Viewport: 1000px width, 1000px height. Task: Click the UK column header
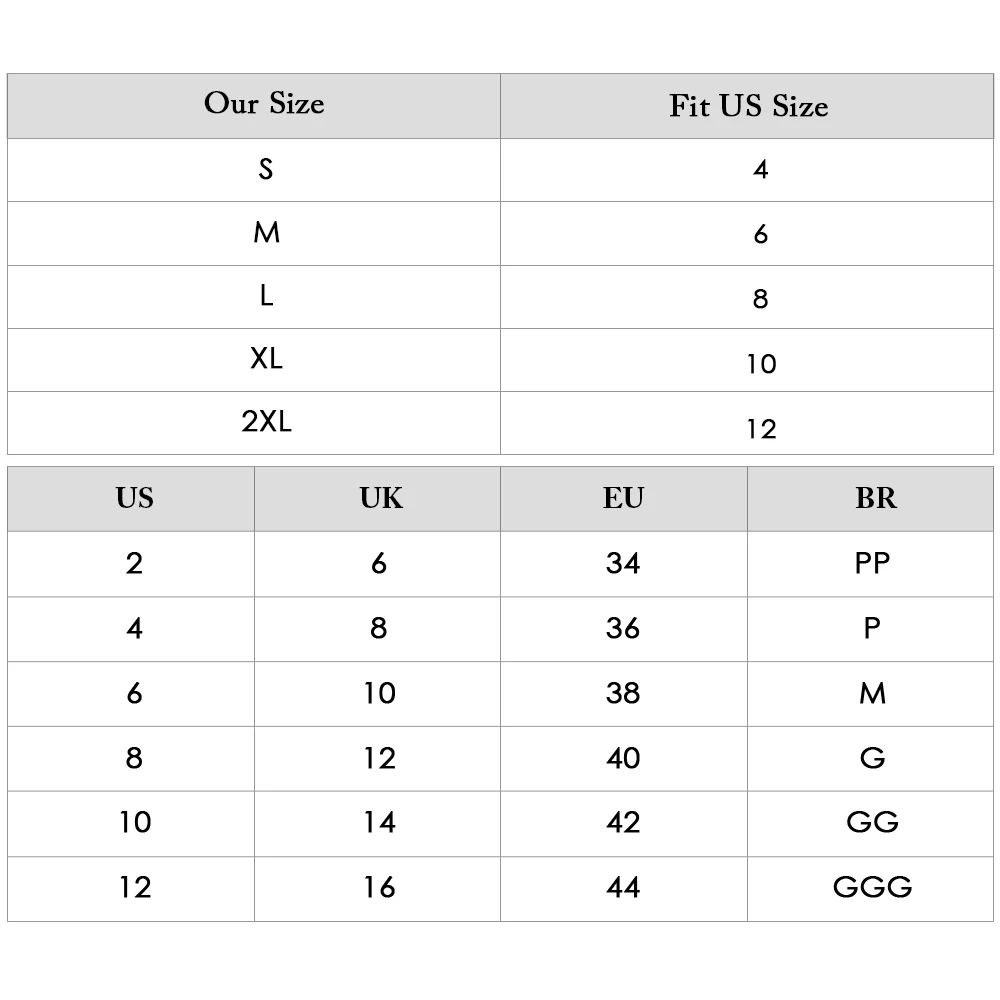[x=378, y=499]
